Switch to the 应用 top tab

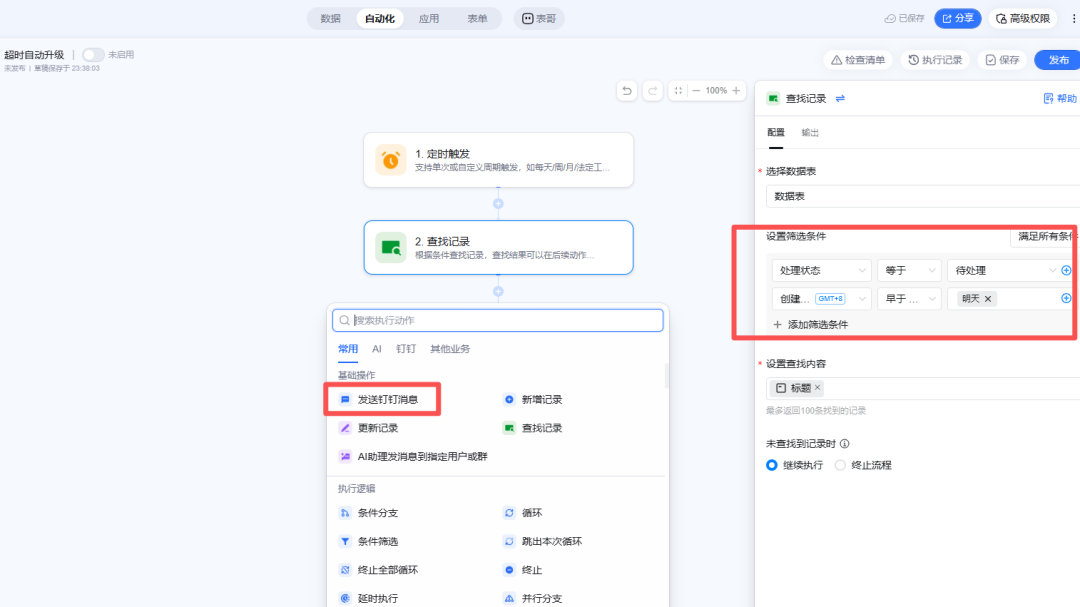[x=428, y=19]
